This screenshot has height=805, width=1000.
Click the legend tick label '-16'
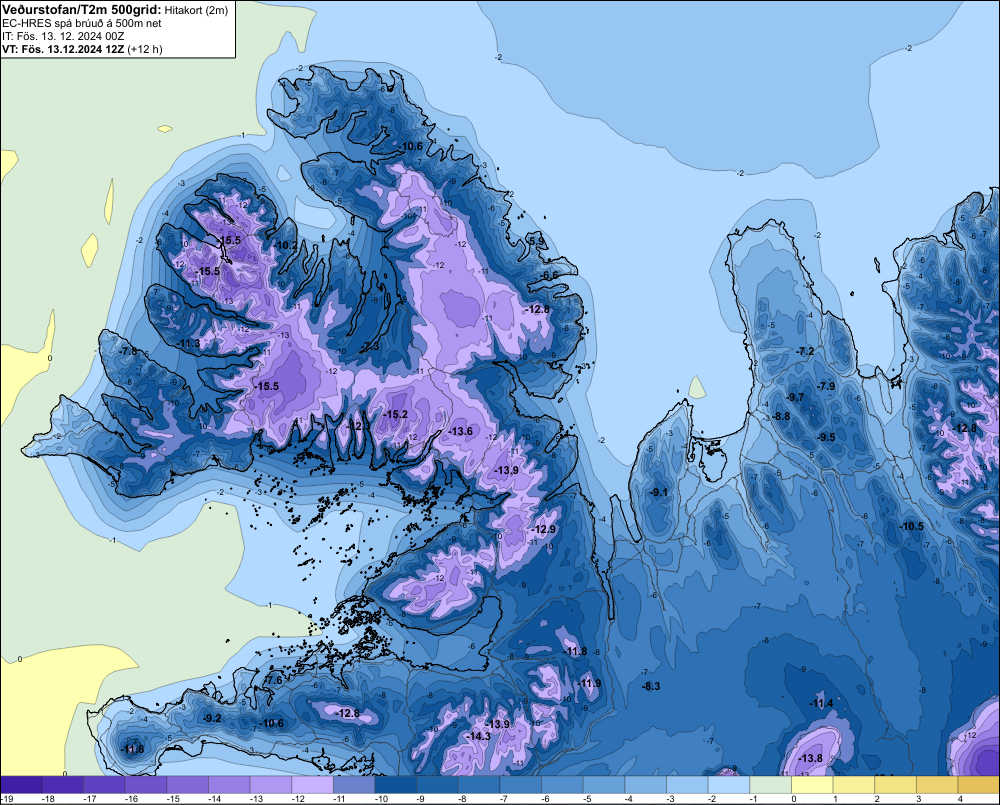(131, 799)
